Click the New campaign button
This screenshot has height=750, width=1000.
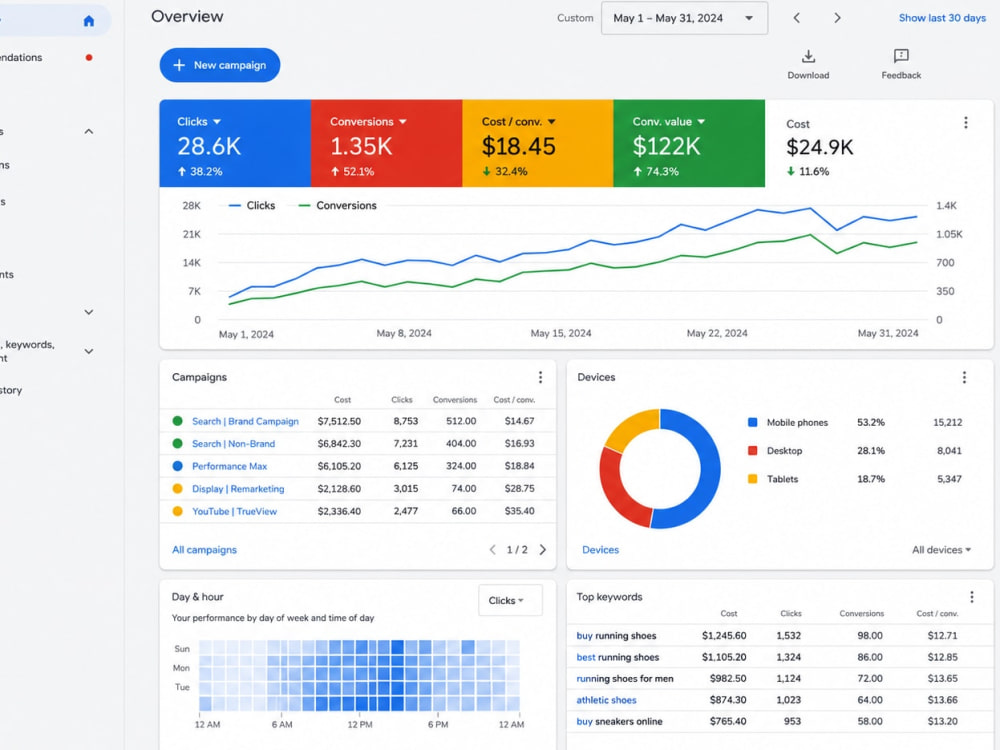pos(219,65)
